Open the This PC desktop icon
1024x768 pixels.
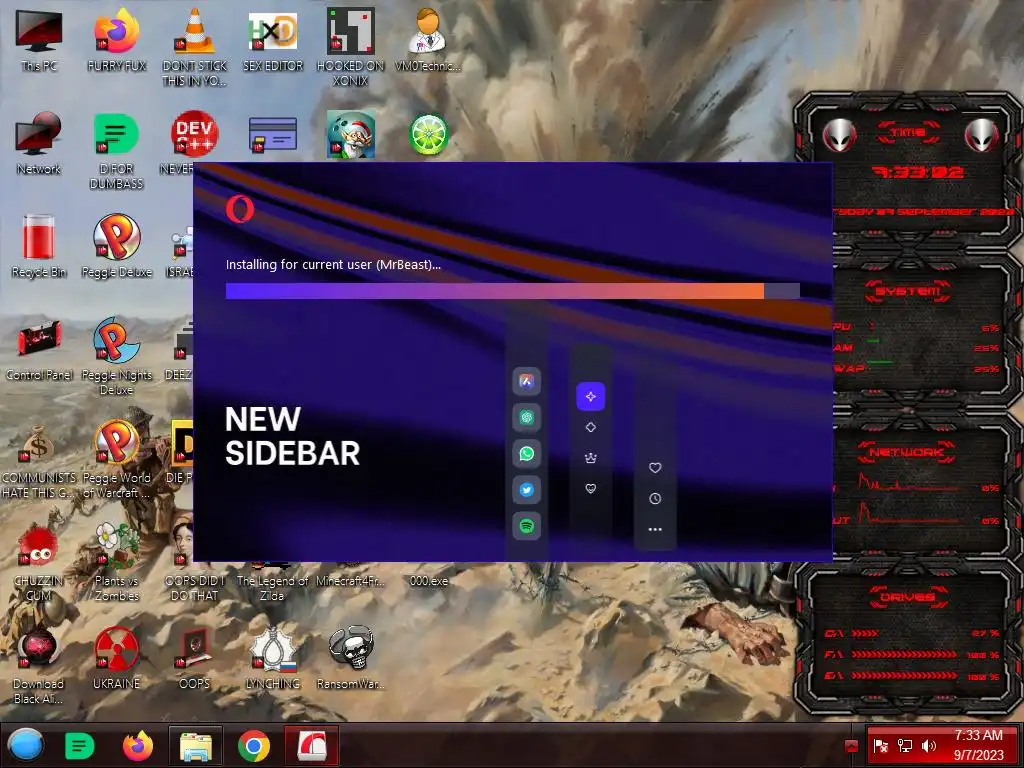(39, 31)
